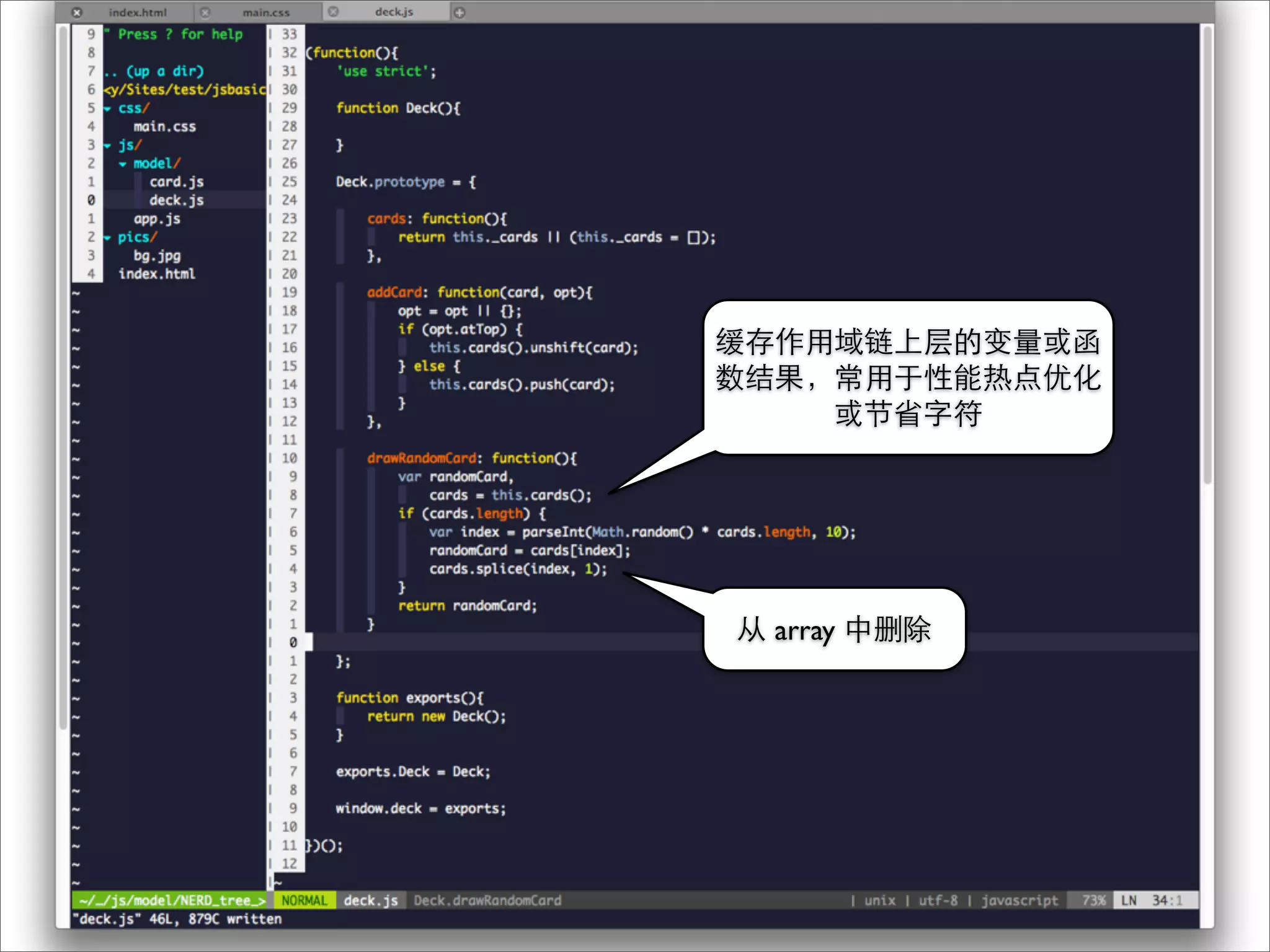Click the javascript filetype indicator
This screenshot has height=952, width=1270.
click(x=1019, y=901)
